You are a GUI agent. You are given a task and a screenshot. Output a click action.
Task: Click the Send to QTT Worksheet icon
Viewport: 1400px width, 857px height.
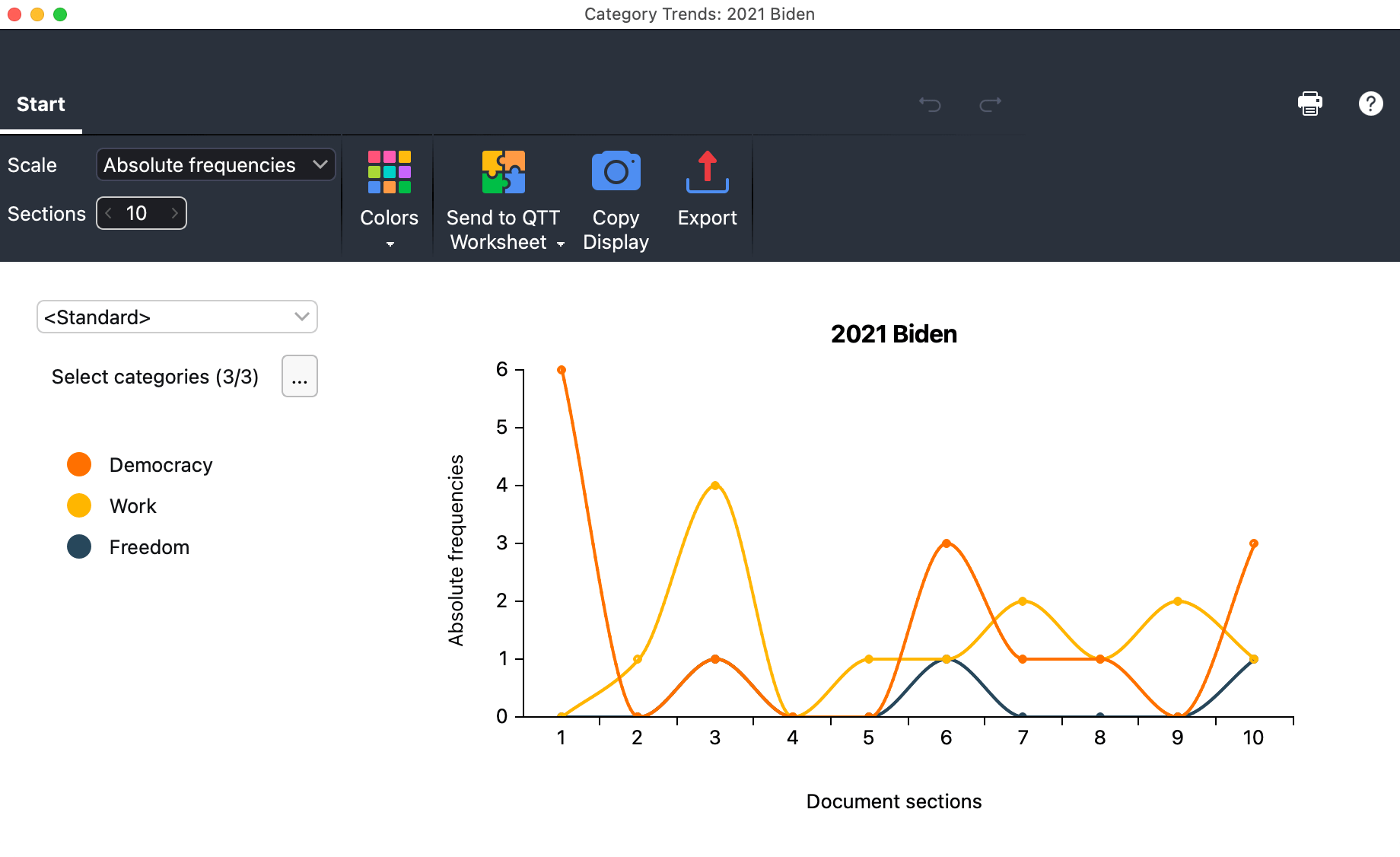pyautogui.click(x=503, y=172)
